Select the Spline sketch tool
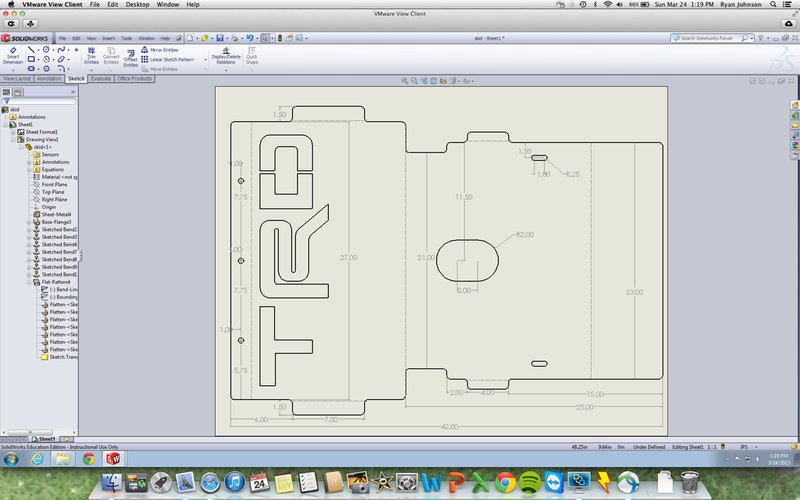Screen dimensions: 800x500 [61, 49]
